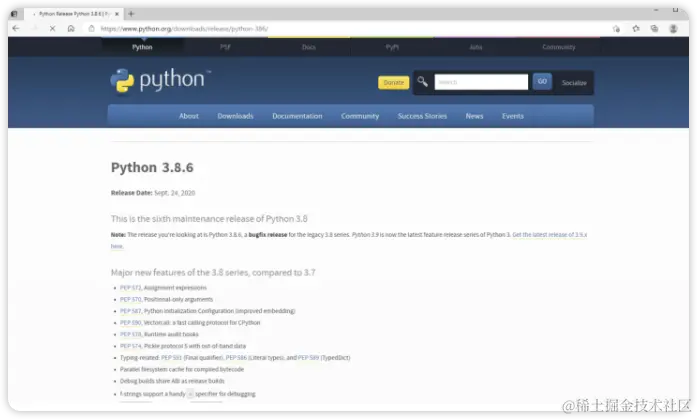Open the PEP 587 link
This screenshot has width=697, height=419.
(130, 311)
